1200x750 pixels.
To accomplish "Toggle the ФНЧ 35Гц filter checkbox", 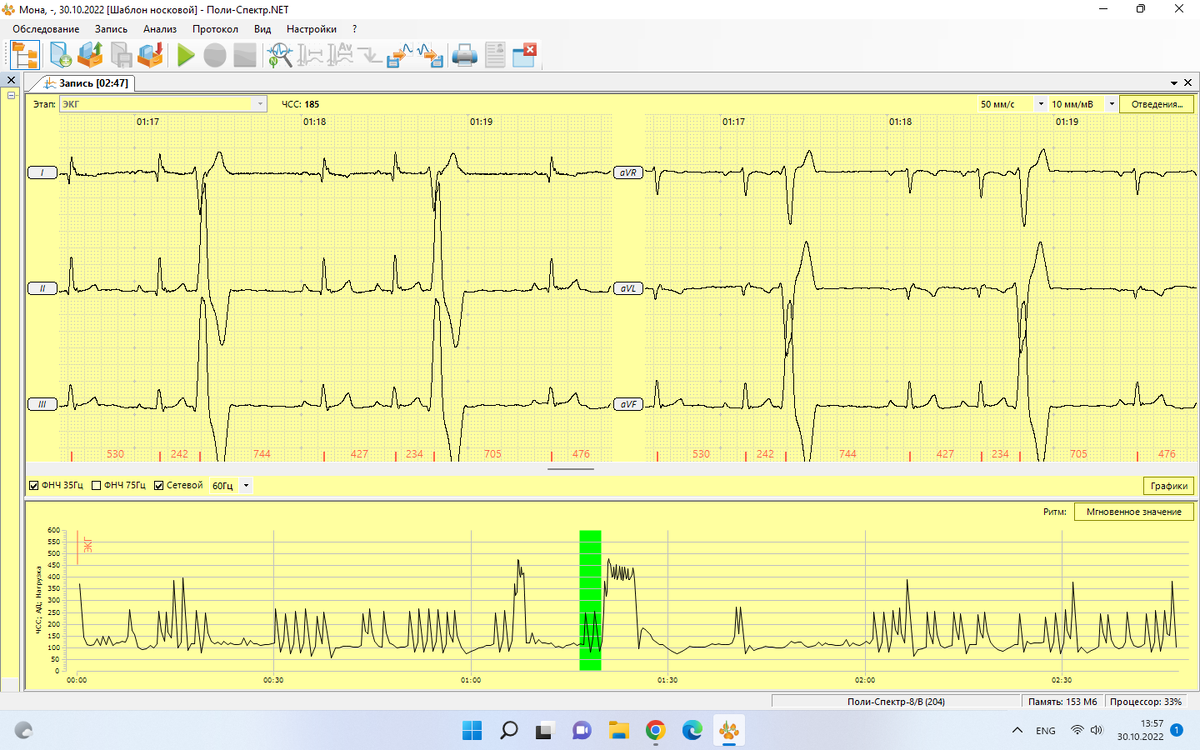I will [35, 485].
